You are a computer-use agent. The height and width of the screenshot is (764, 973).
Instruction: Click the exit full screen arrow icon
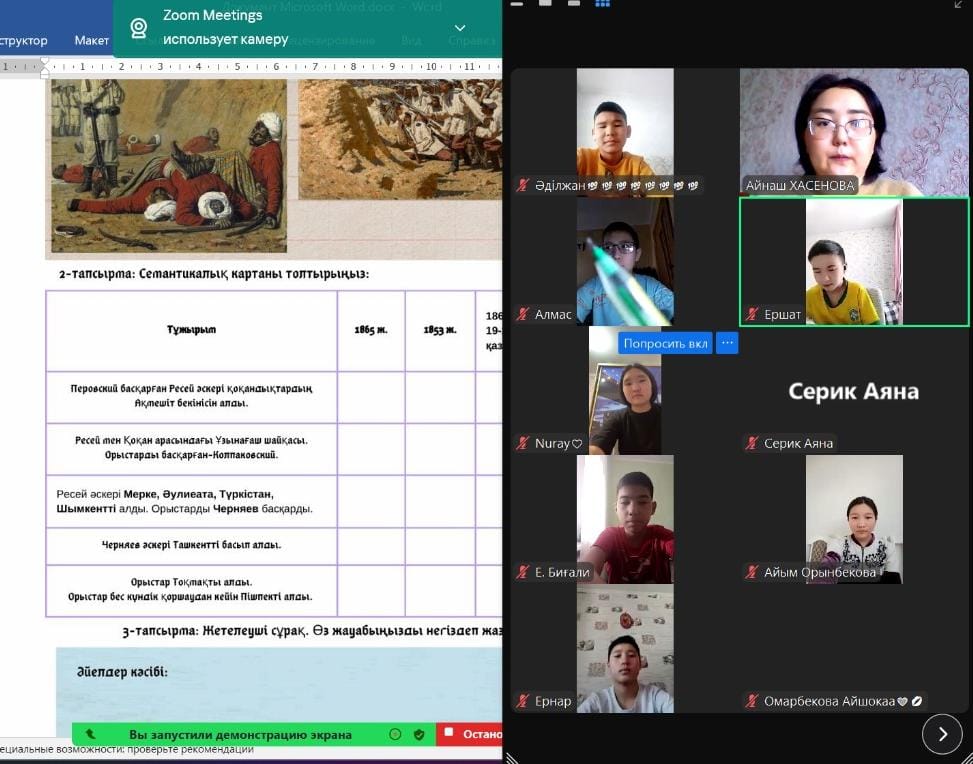[959, 4]
